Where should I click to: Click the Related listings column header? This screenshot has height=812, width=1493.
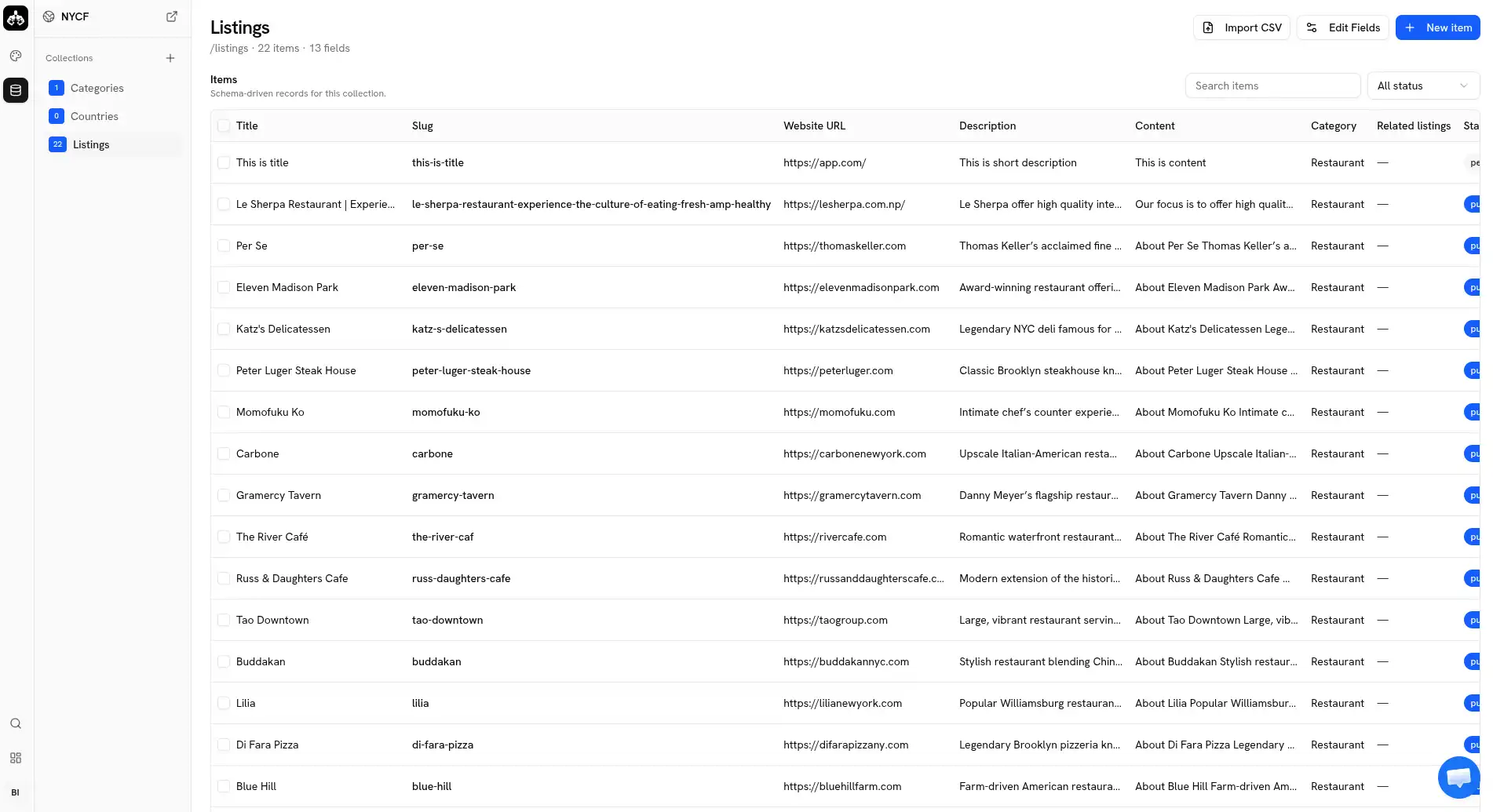[1414, 126]
